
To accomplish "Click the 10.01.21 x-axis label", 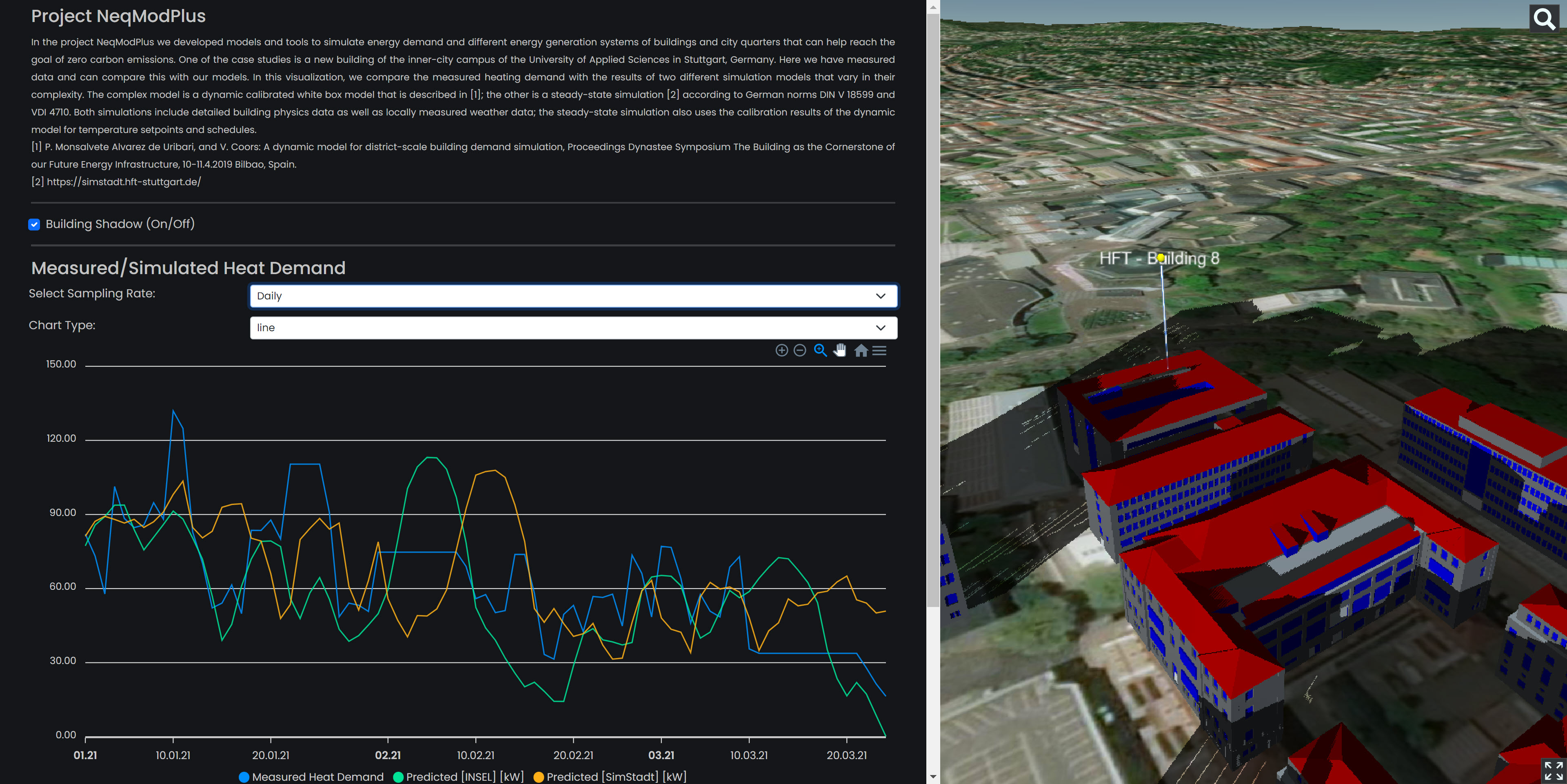I will click(173, 755).
